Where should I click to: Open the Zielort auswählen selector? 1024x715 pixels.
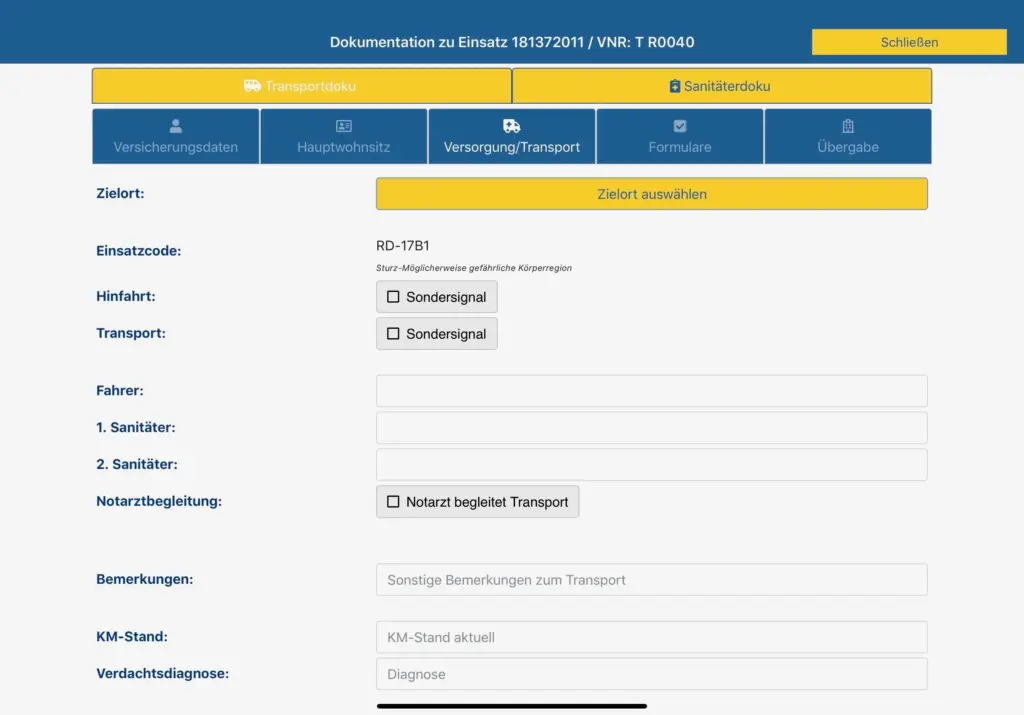pos(651,194)
